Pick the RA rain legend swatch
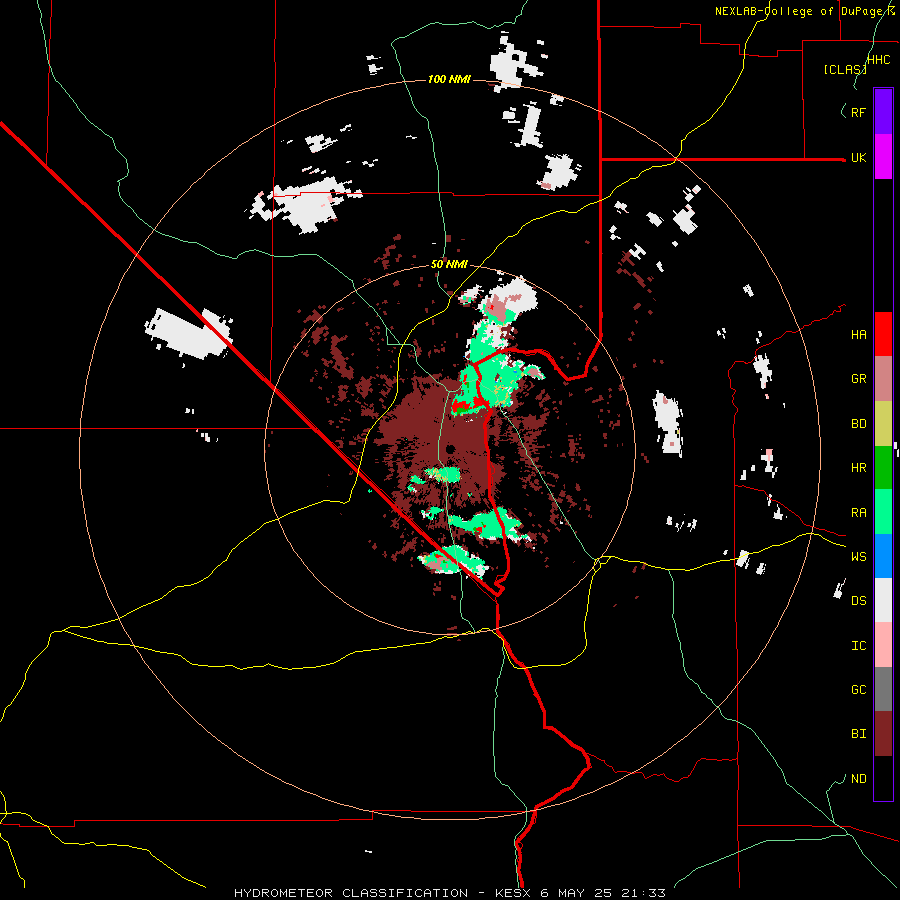 [883, 512]
